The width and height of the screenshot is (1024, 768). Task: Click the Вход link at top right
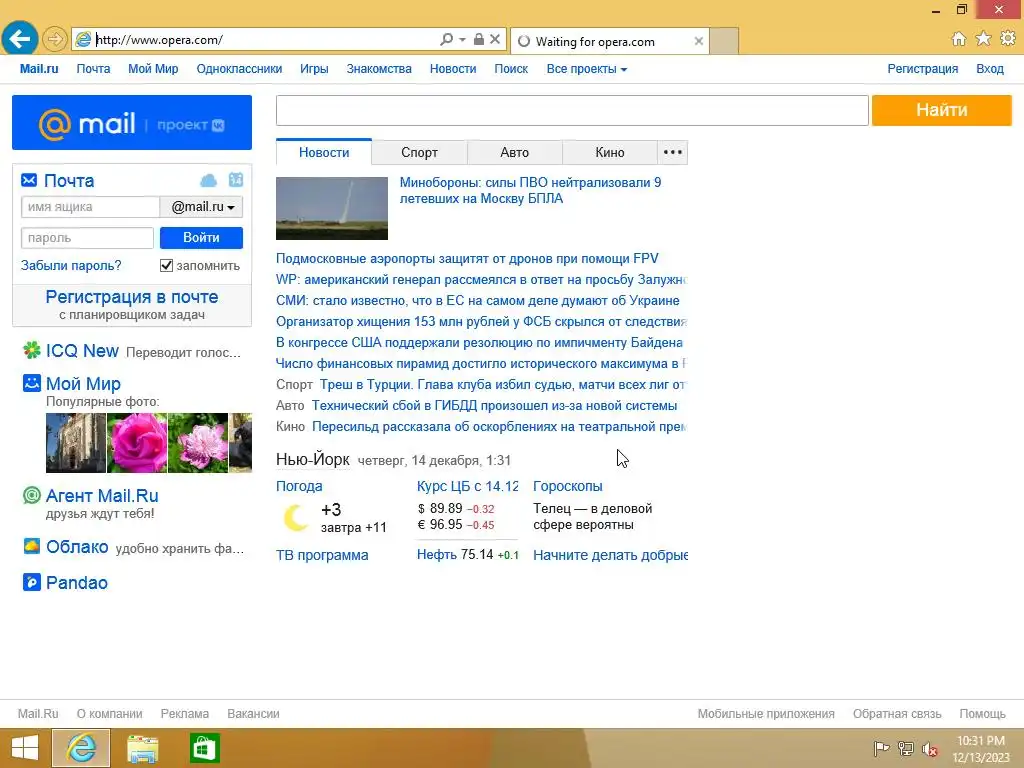tap(989, 69)
